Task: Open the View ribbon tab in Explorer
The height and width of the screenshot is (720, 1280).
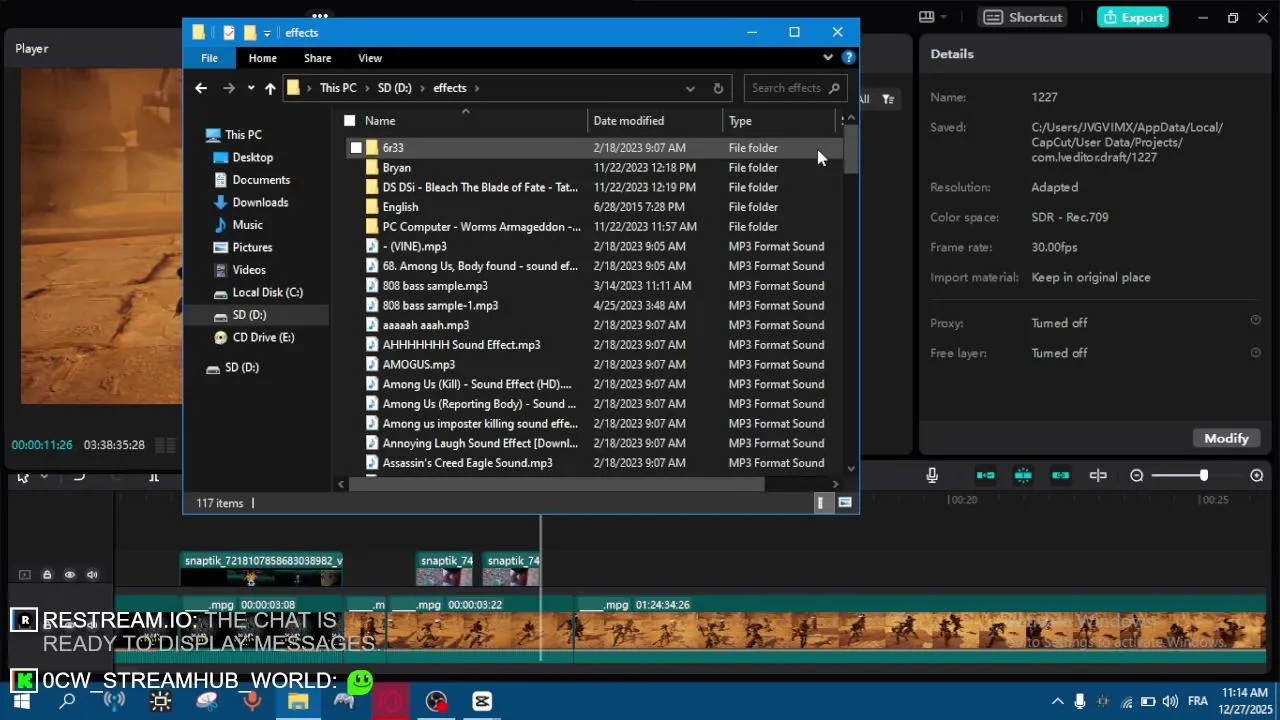Action: point(370,58)
